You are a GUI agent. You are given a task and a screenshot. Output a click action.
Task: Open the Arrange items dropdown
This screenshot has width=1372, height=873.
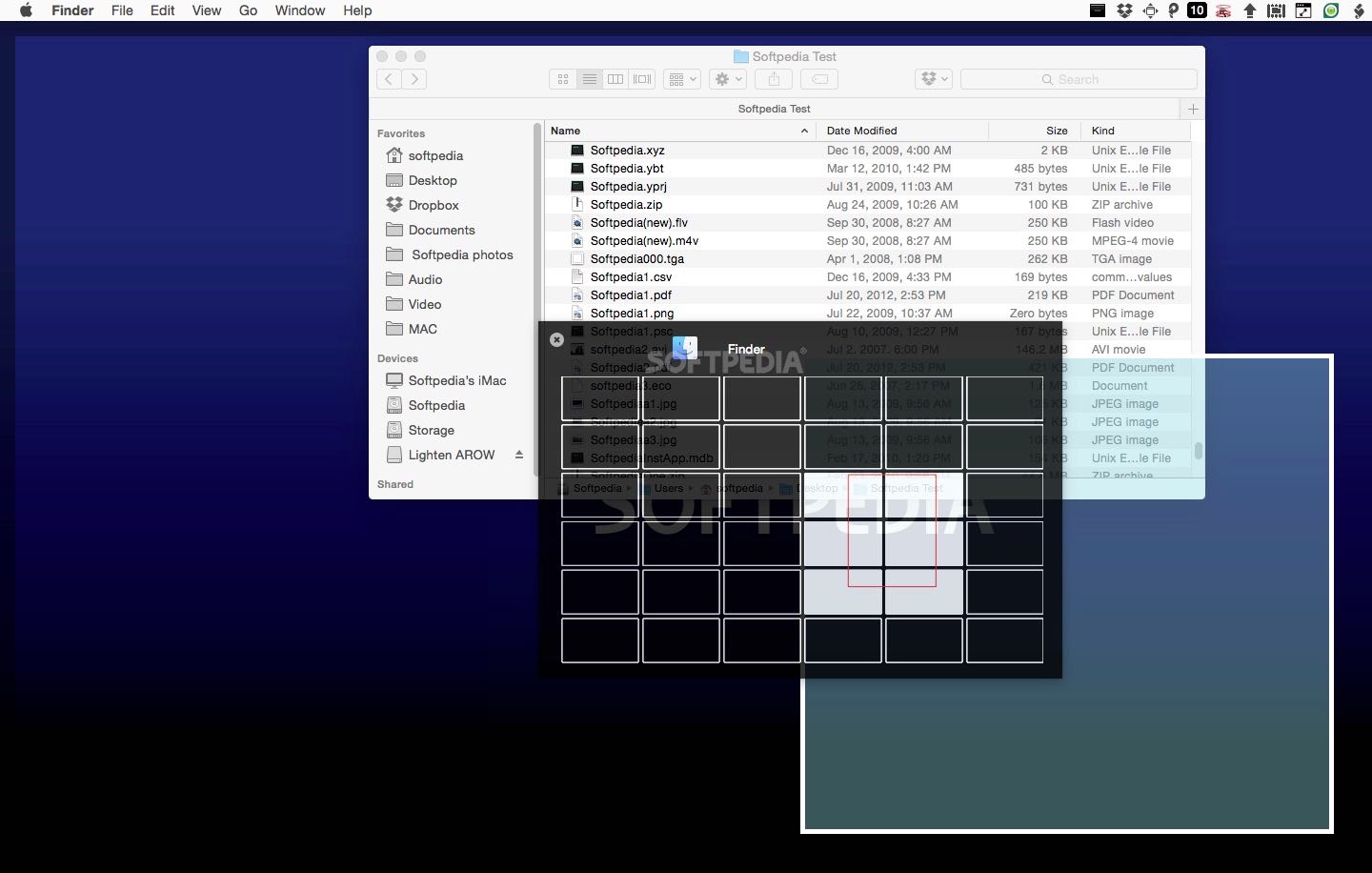683,79
